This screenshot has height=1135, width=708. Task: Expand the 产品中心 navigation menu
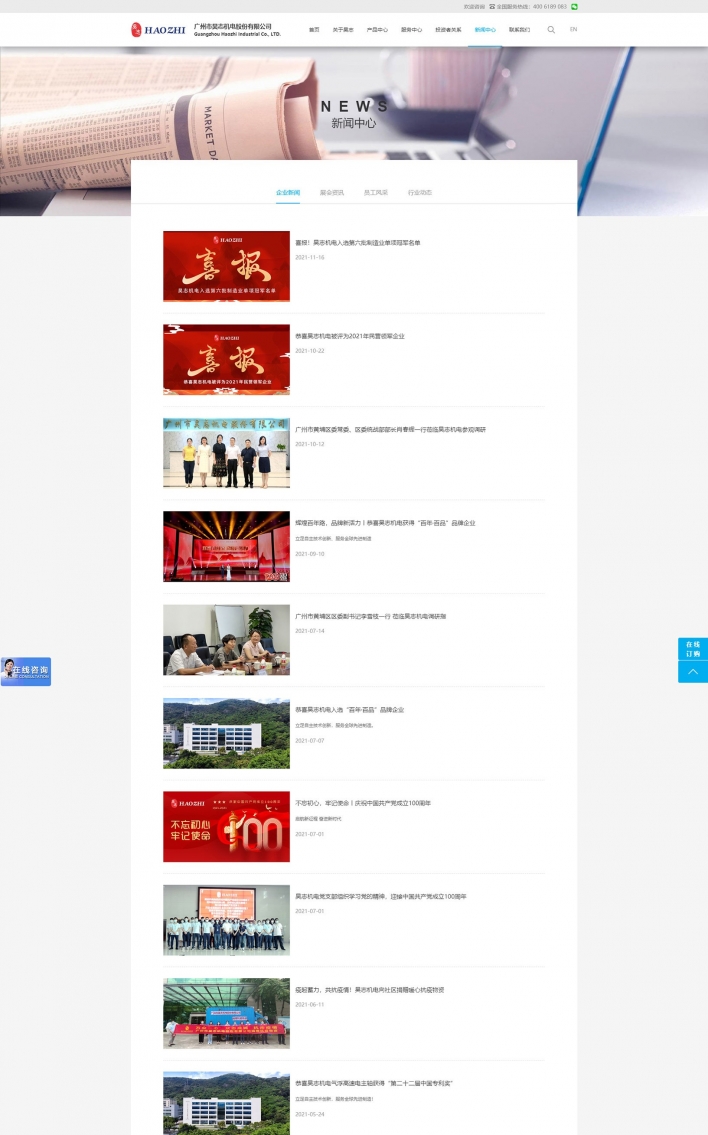point(377,30)
